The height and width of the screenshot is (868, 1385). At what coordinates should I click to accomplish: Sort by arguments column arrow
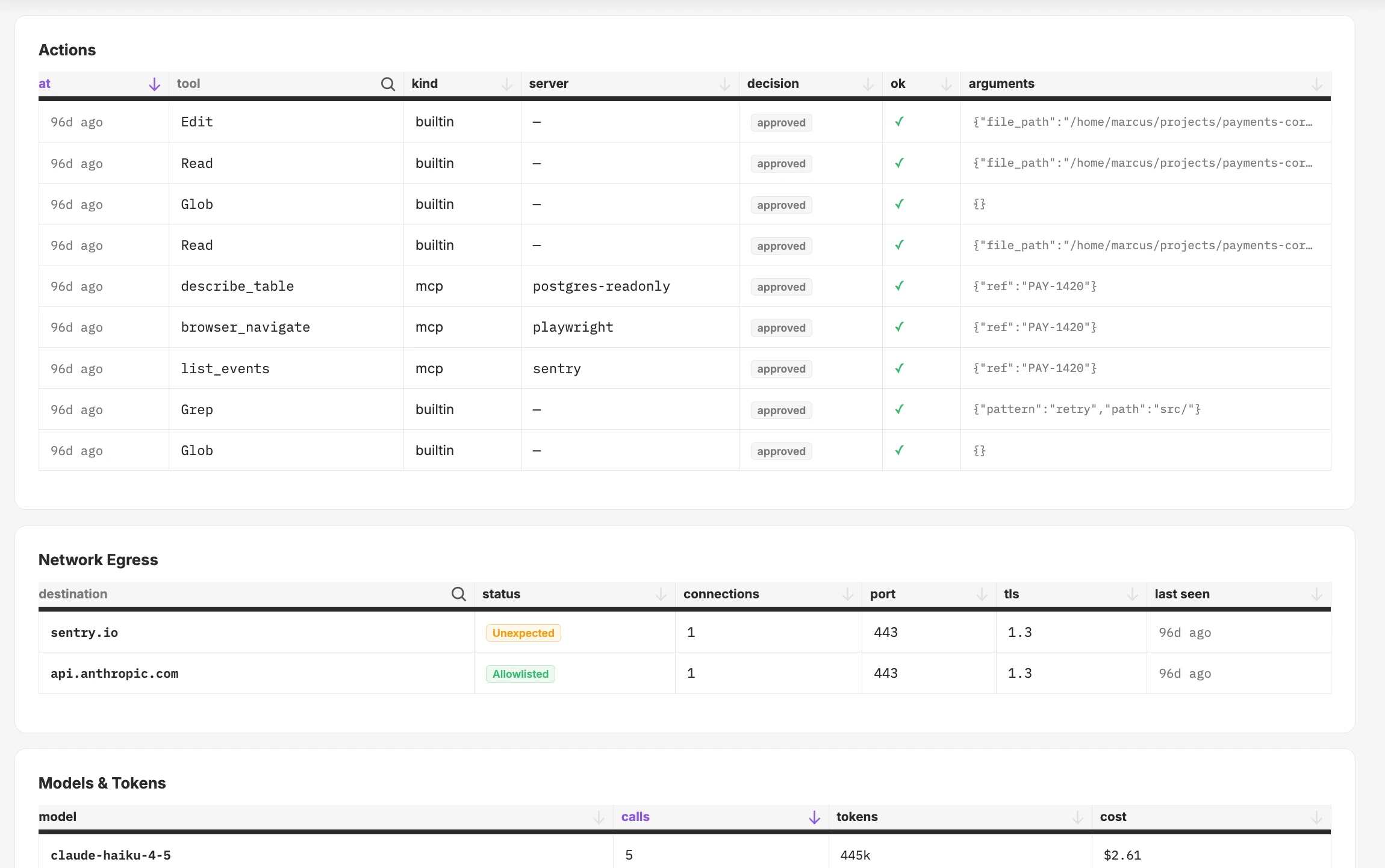coord(1317,84)
